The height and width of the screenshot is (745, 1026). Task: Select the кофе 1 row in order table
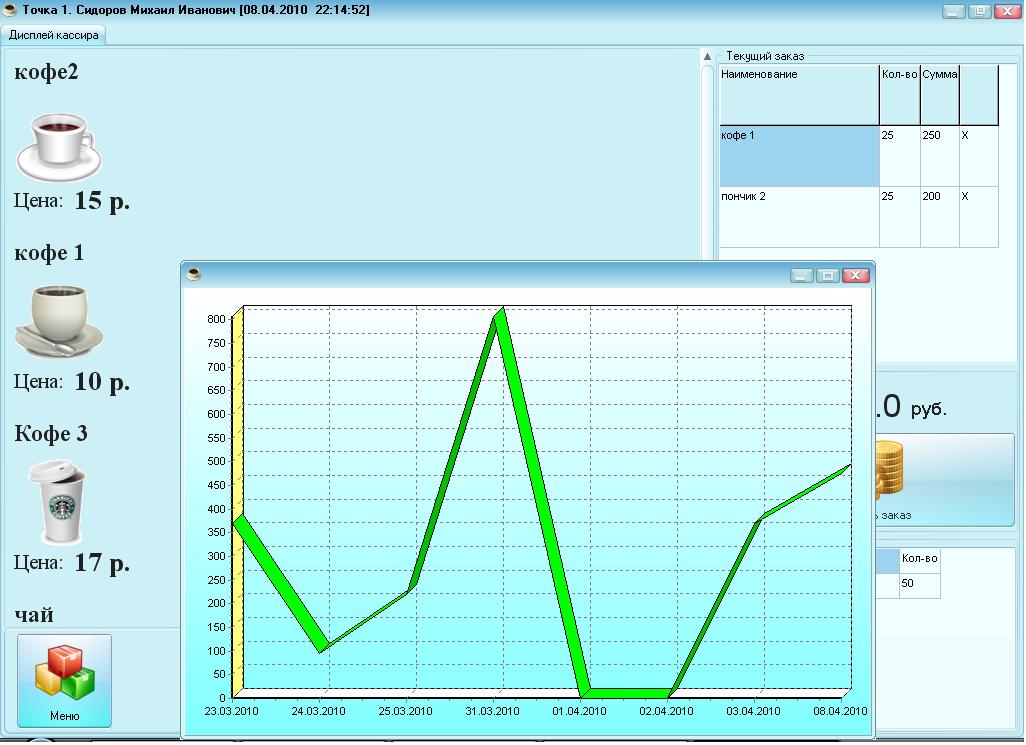[798, 155]
